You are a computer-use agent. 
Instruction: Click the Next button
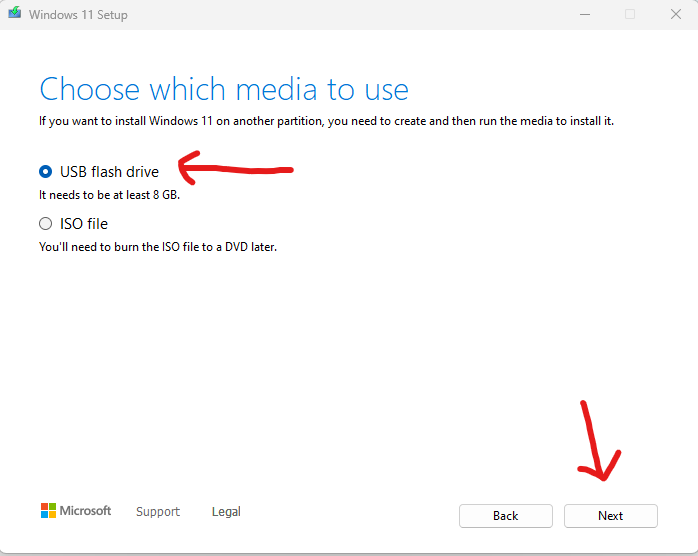[x=610, y=516]
